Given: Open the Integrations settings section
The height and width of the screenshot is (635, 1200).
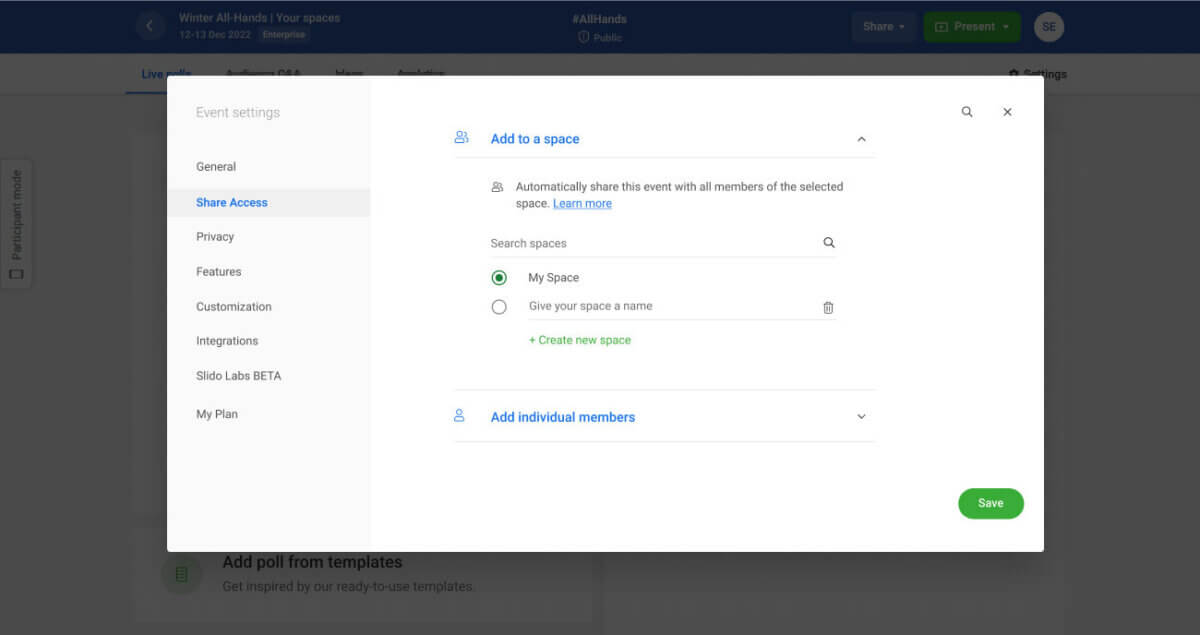Looking at the screenshot, I should 227,340.
